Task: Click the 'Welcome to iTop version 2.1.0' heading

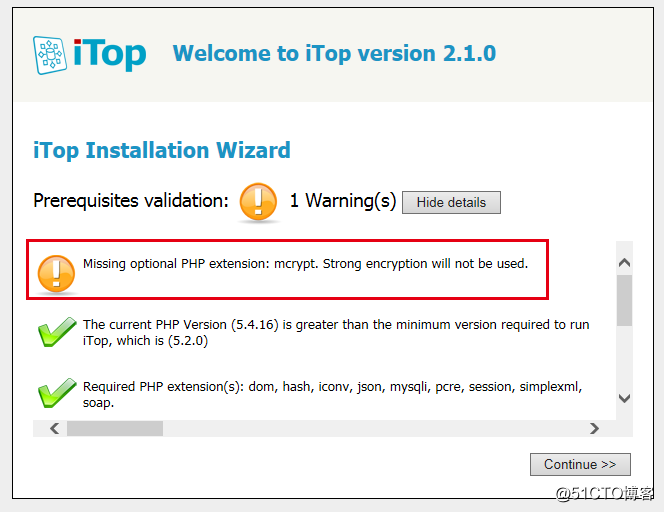Action: tap(334, 53)
